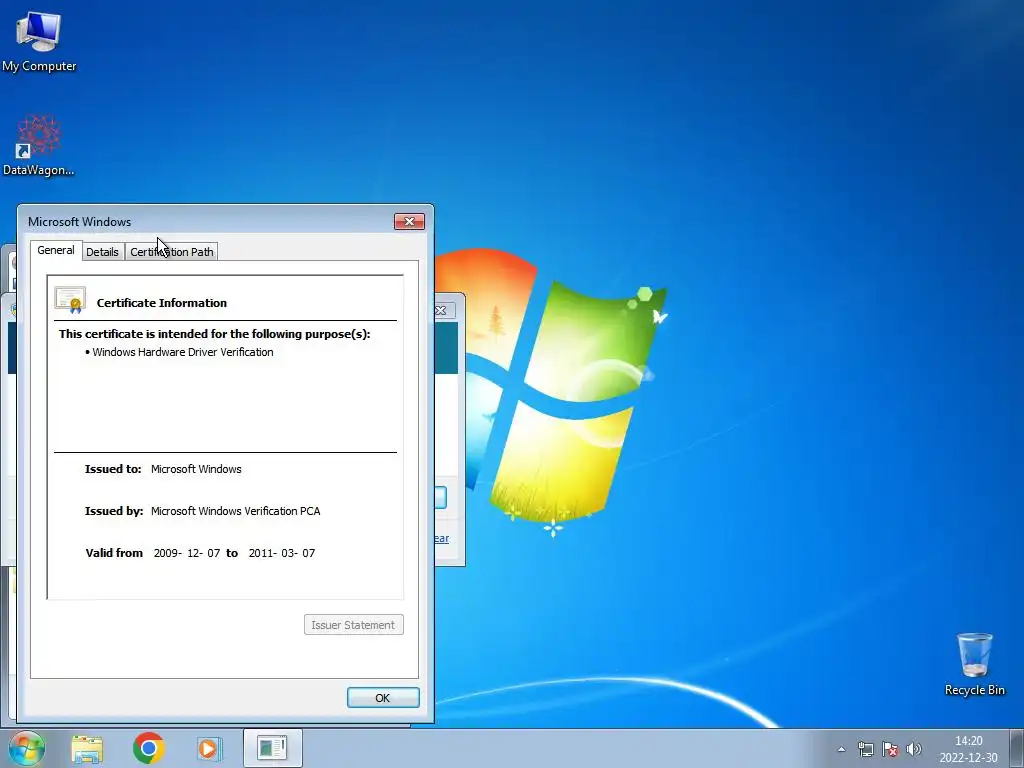Screen dimensions: 1024x768
Task: Switch to the General tab
Action: (56, 250)
